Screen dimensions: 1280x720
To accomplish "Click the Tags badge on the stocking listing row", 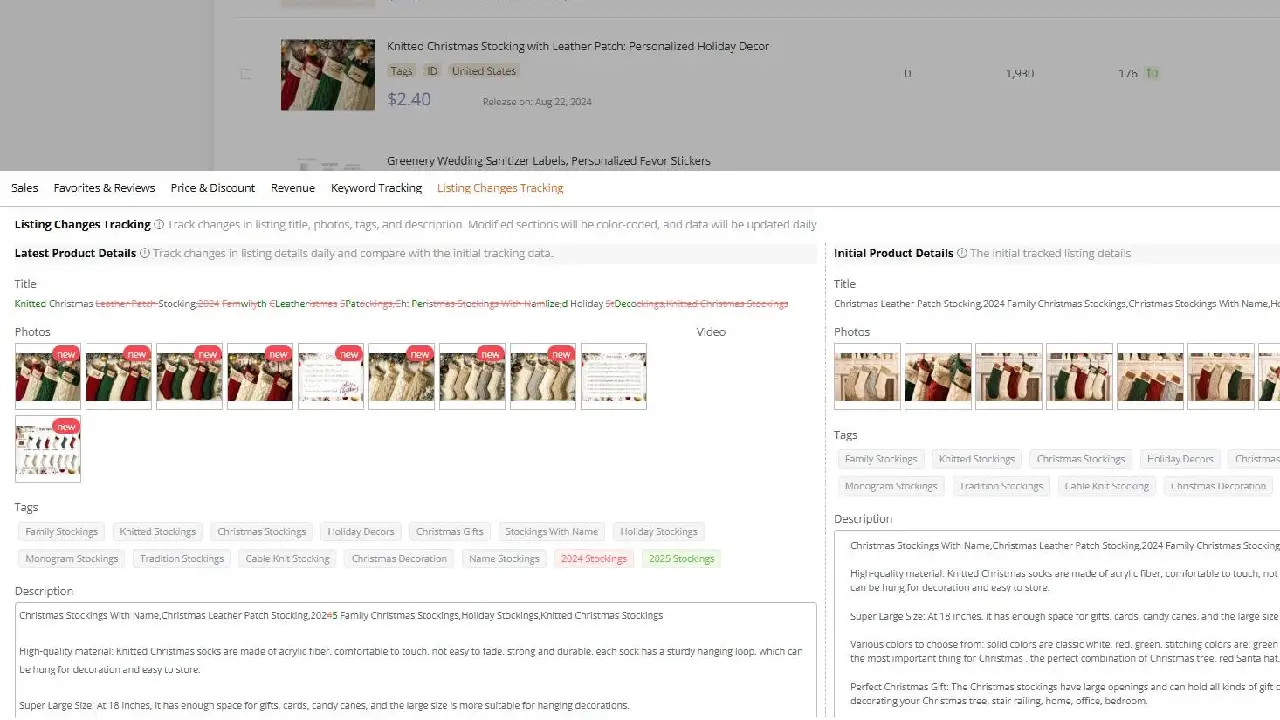I will pos(401,71).
